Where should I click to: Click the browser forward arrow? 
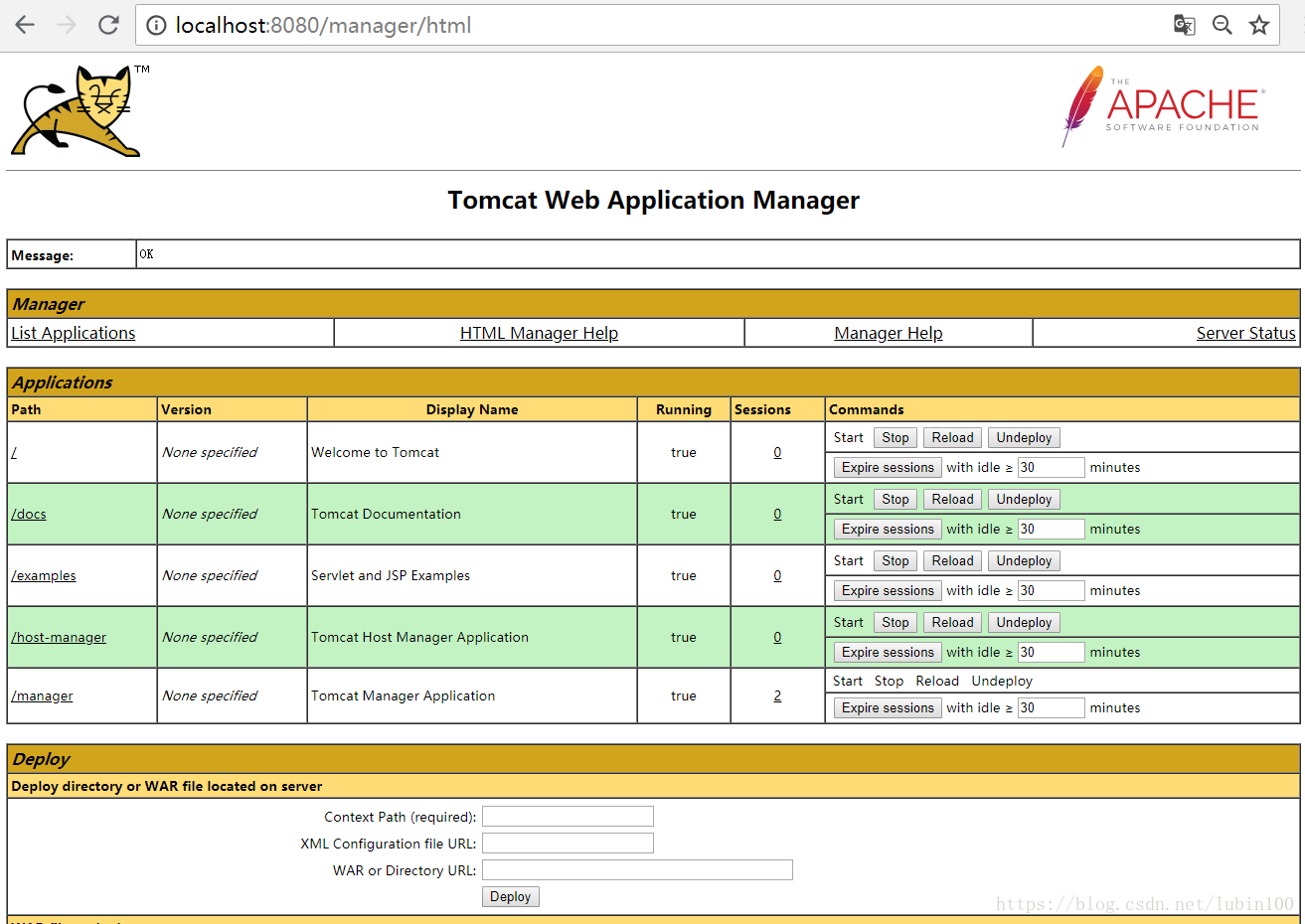coord(67,25)
